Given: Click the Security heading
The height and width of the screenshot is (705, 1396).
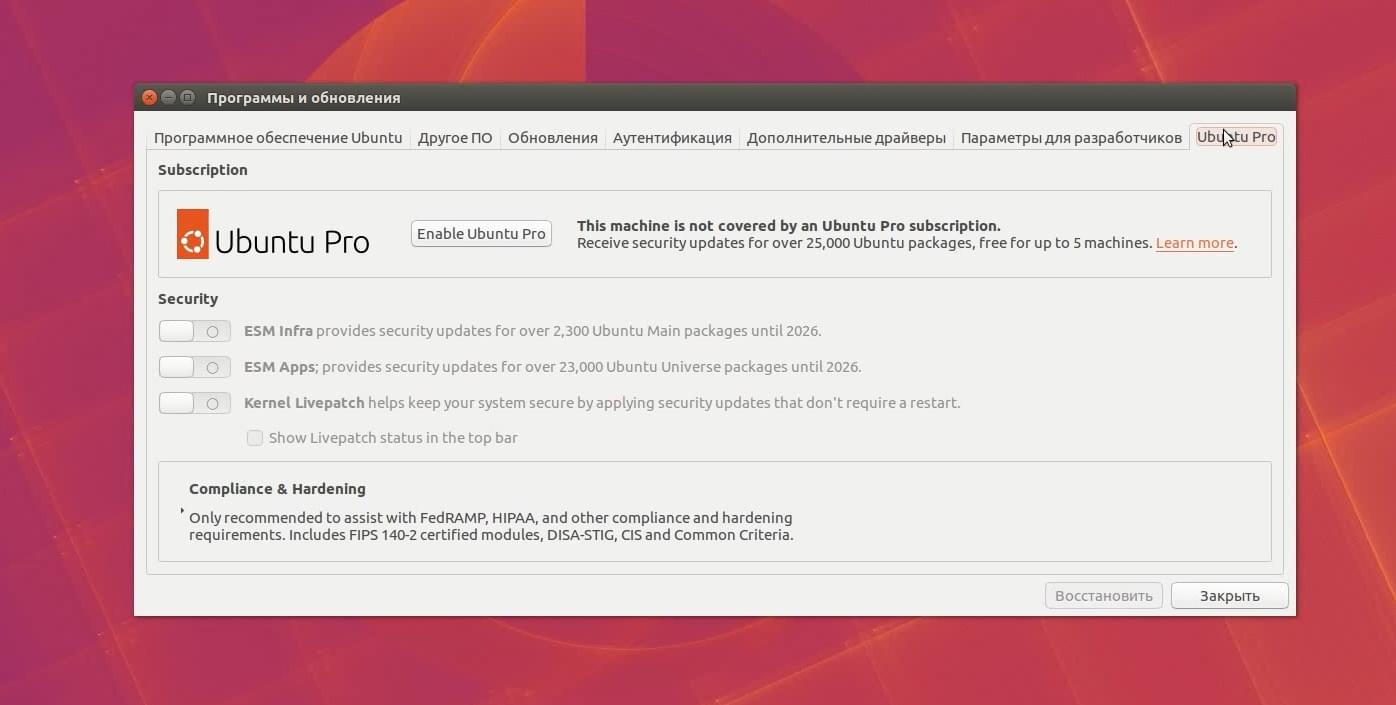Looking at the screenshot, I should tap(188, 299).
